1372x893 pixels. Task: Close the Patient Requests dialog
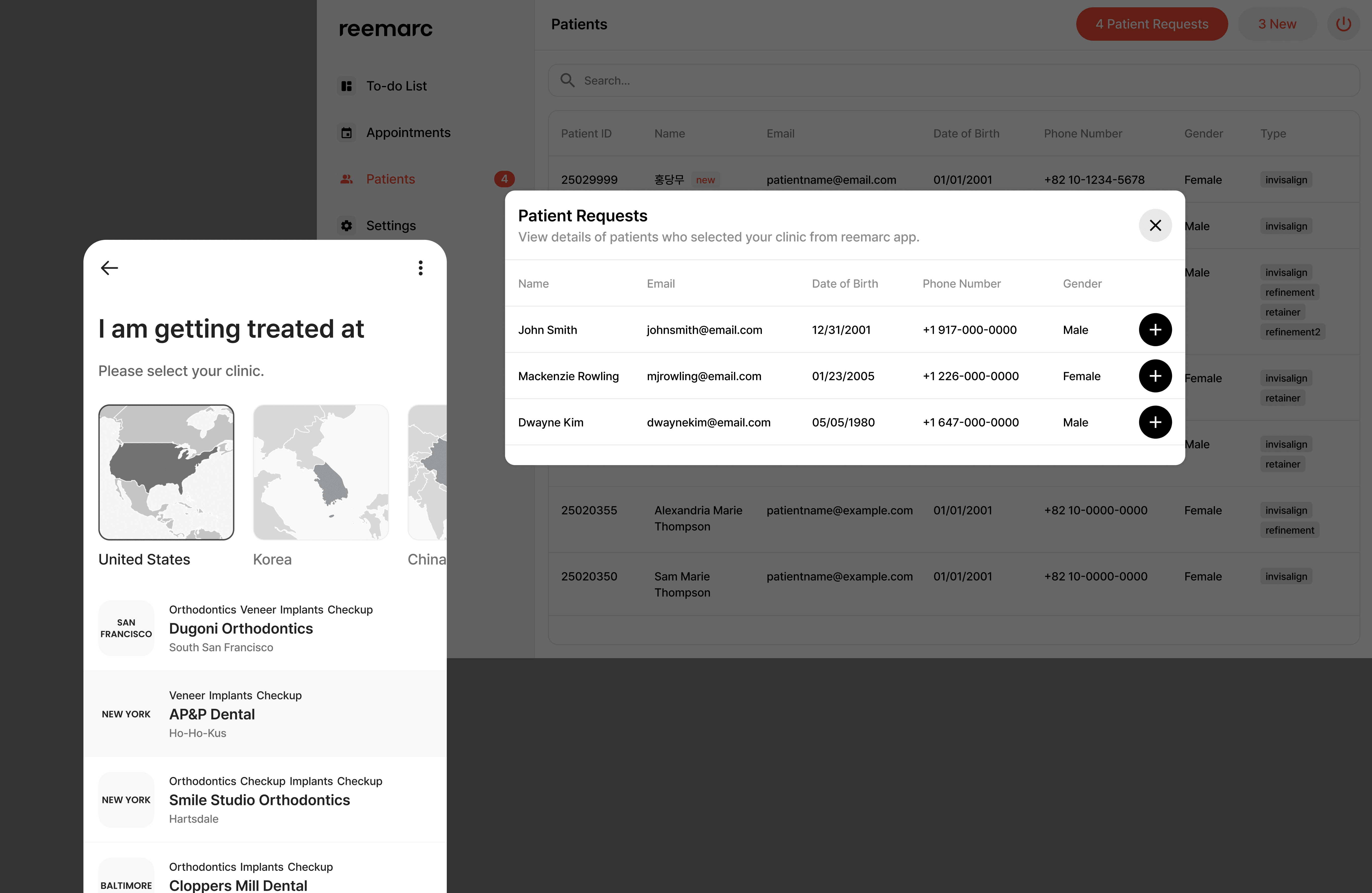(x=1155, y=226)
